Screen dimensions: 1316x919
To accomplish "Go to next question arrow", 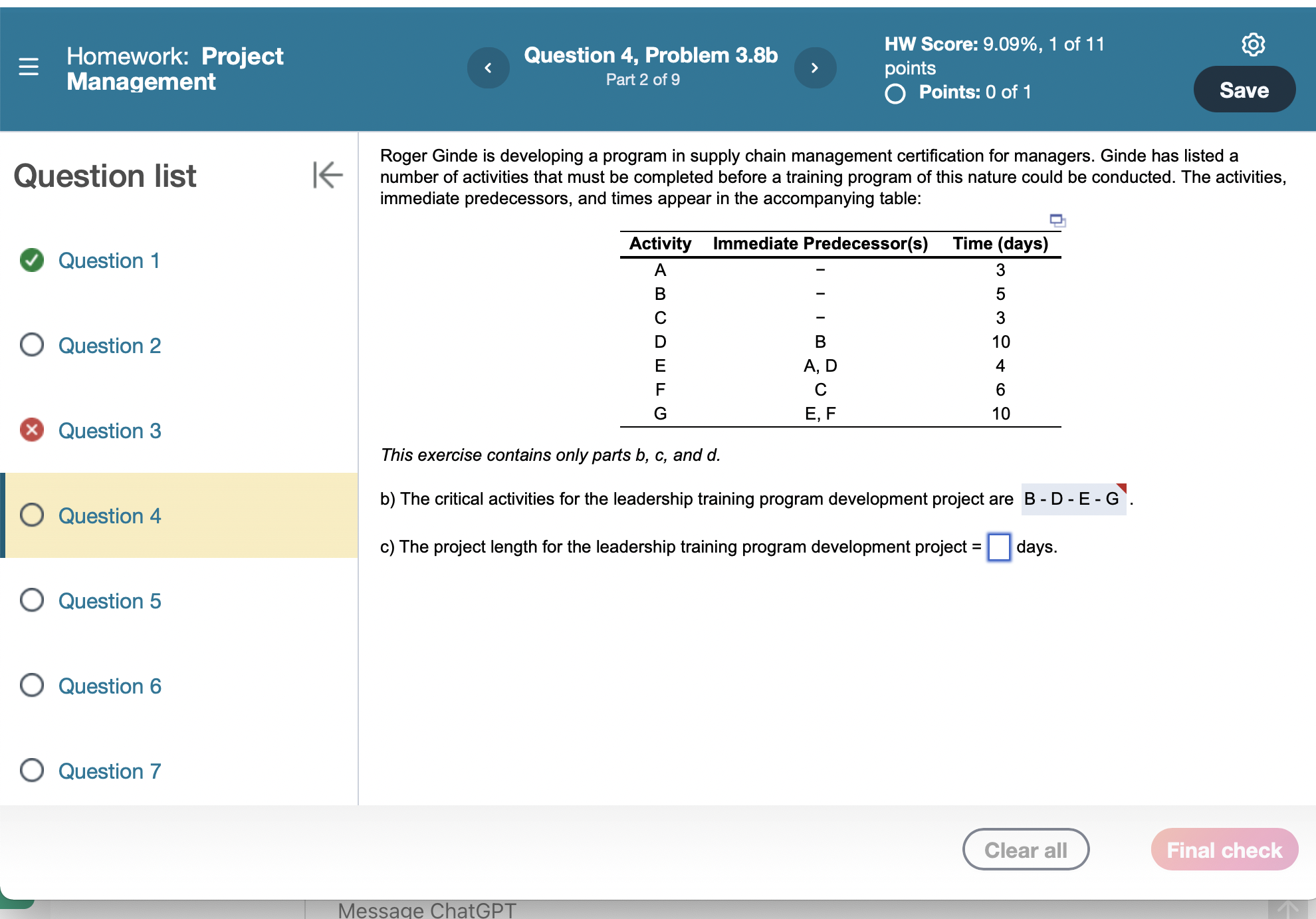I will coord(815,68).
